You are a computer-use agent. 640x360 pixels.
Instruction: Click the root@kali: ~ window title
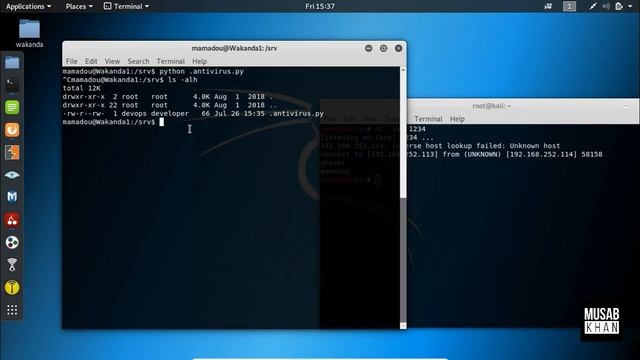[491, 106]
